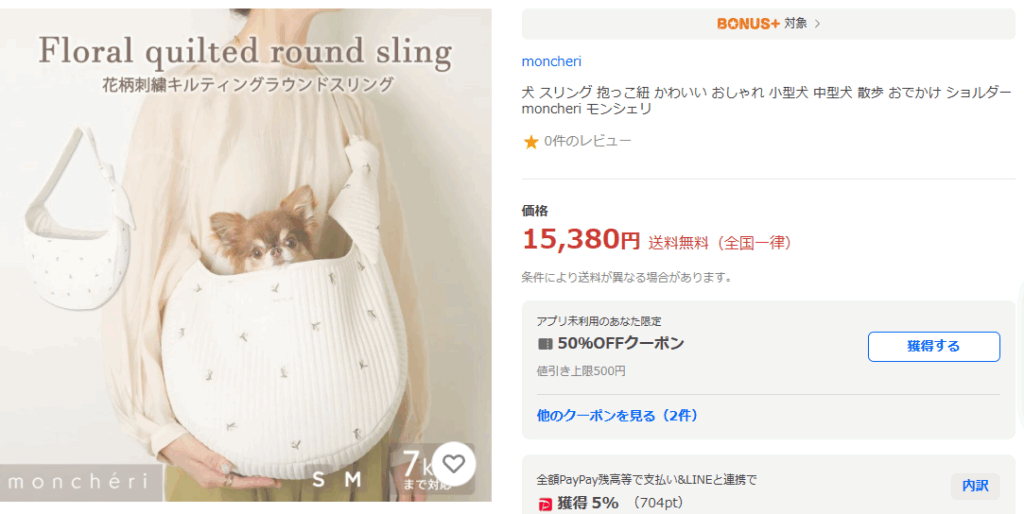Expand 他のクーポンを見る（2件）

click(x=617, y=415)
